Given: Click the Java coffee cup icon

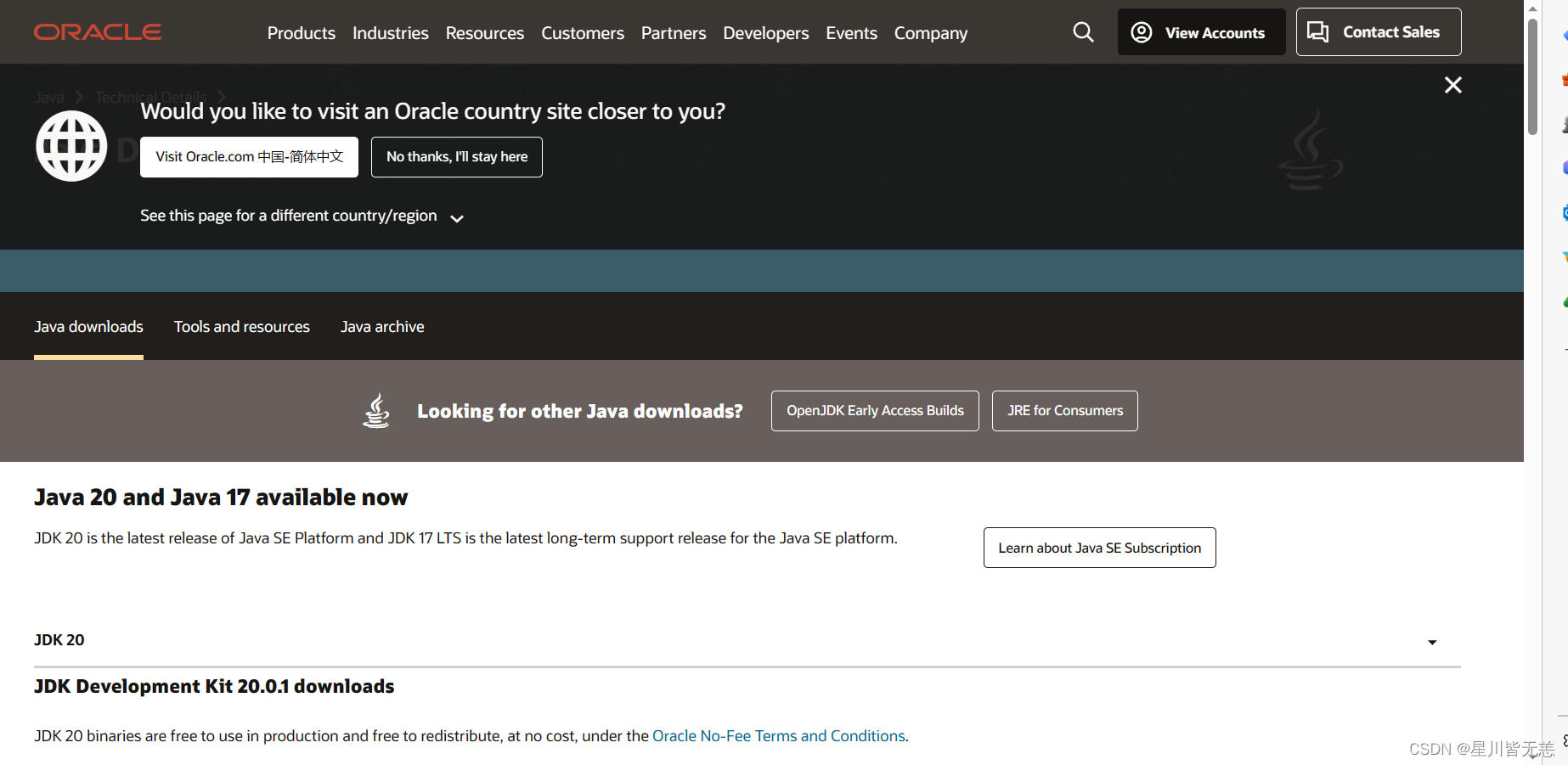Looking at the screenshot, I should [x=376, y=411].
